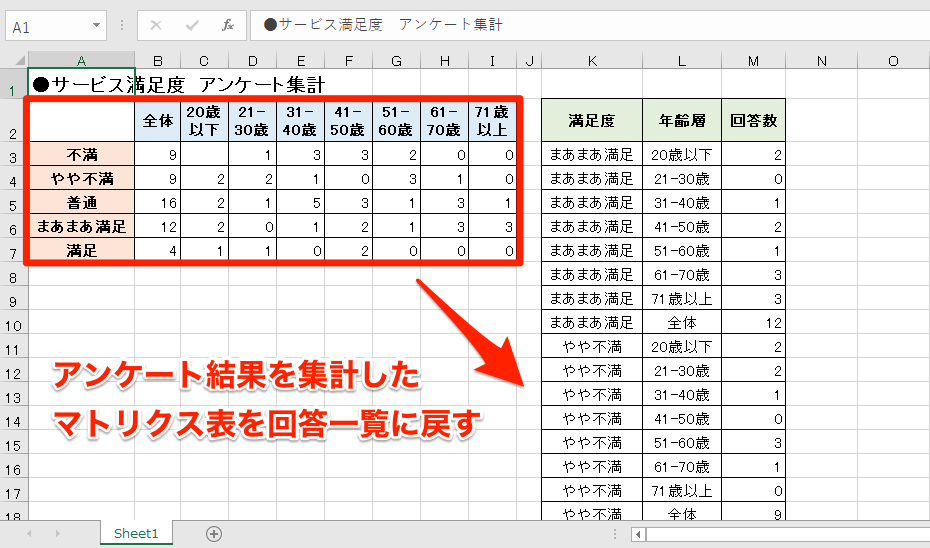930x548 pixels.
Task: Click the horizontal scrollbar track
Action: 788,534
